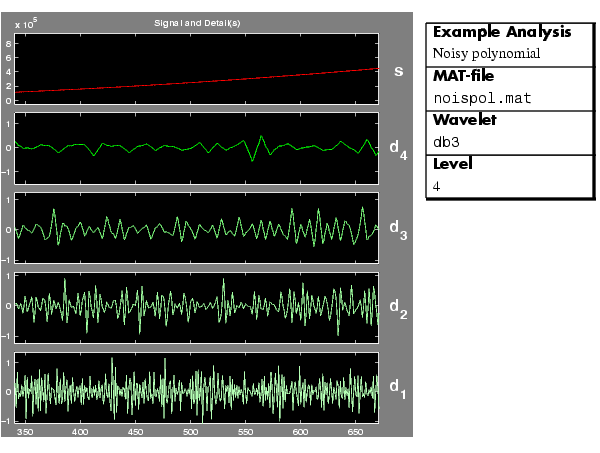Click the 's' label beside the signal plot
This screenshot has width=600, height=453.
point(398,71)
